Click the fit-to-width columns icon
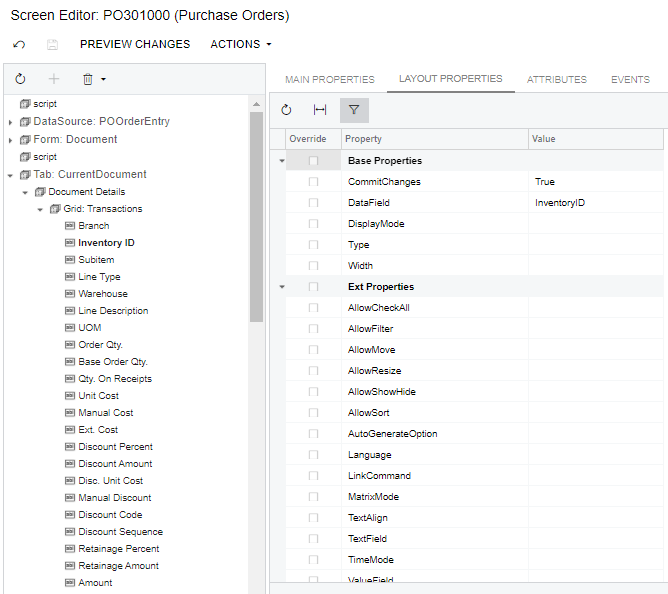Viewport: 668px width, 594px height. pos(320,110)
